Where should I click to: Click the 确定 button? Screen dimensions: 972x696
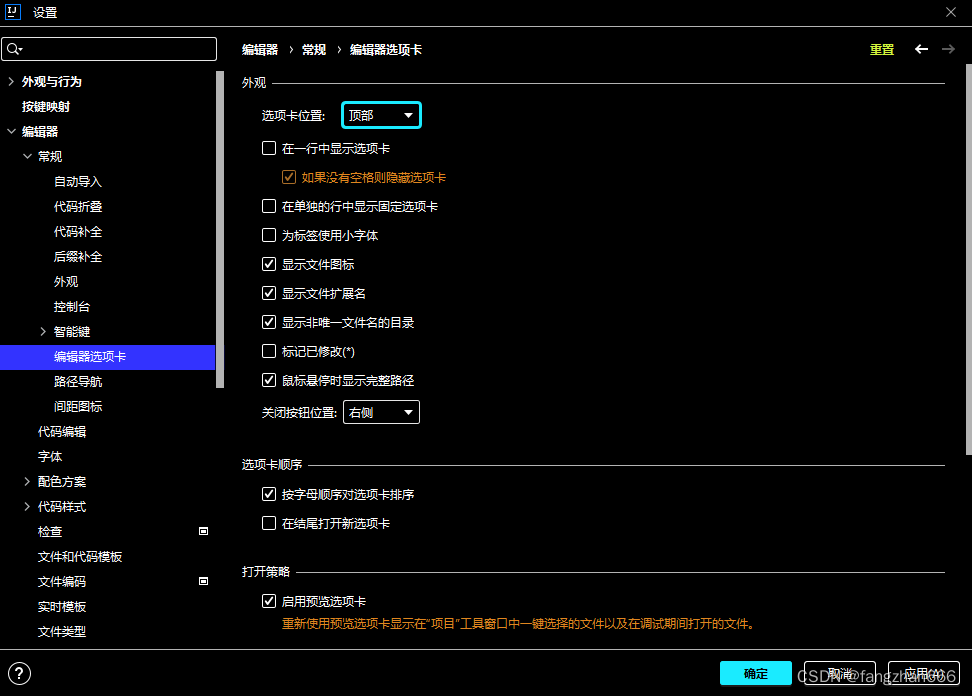tap(755, 674)
